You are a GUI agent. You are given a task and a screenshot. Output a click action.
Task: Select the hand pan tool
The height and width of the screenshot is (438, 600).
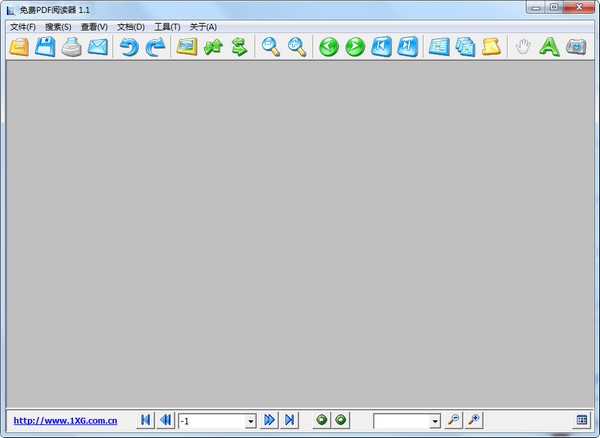pos(522,46)
